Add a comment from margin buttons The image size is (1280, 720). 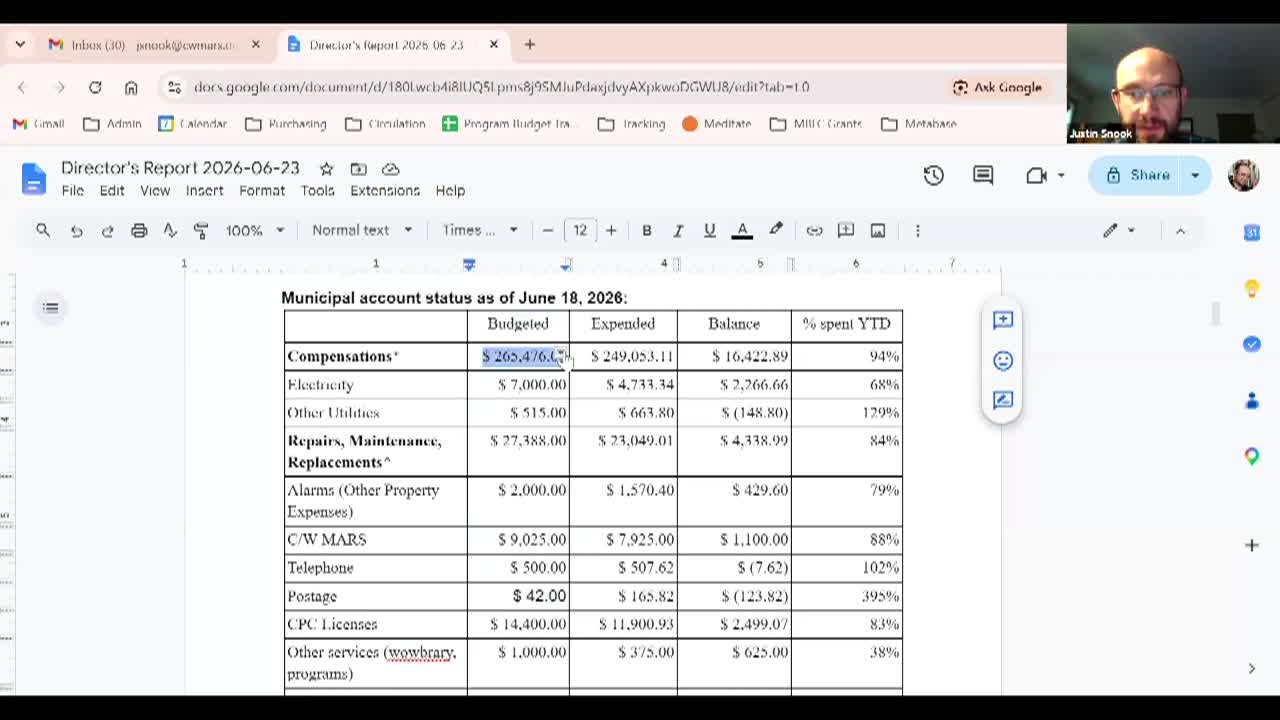pos(1003,320)
